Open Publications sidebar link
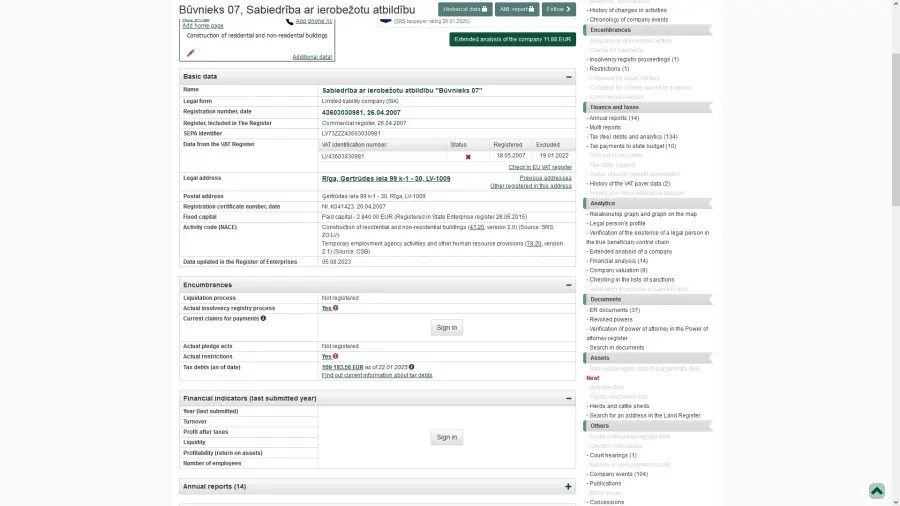The image size is (900, 506). (605, 484)
